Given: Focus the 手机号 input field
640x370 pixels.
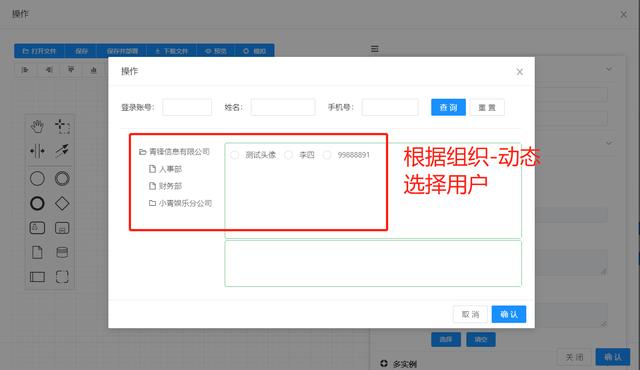Looking at the screenshot, I should [390, 107].
